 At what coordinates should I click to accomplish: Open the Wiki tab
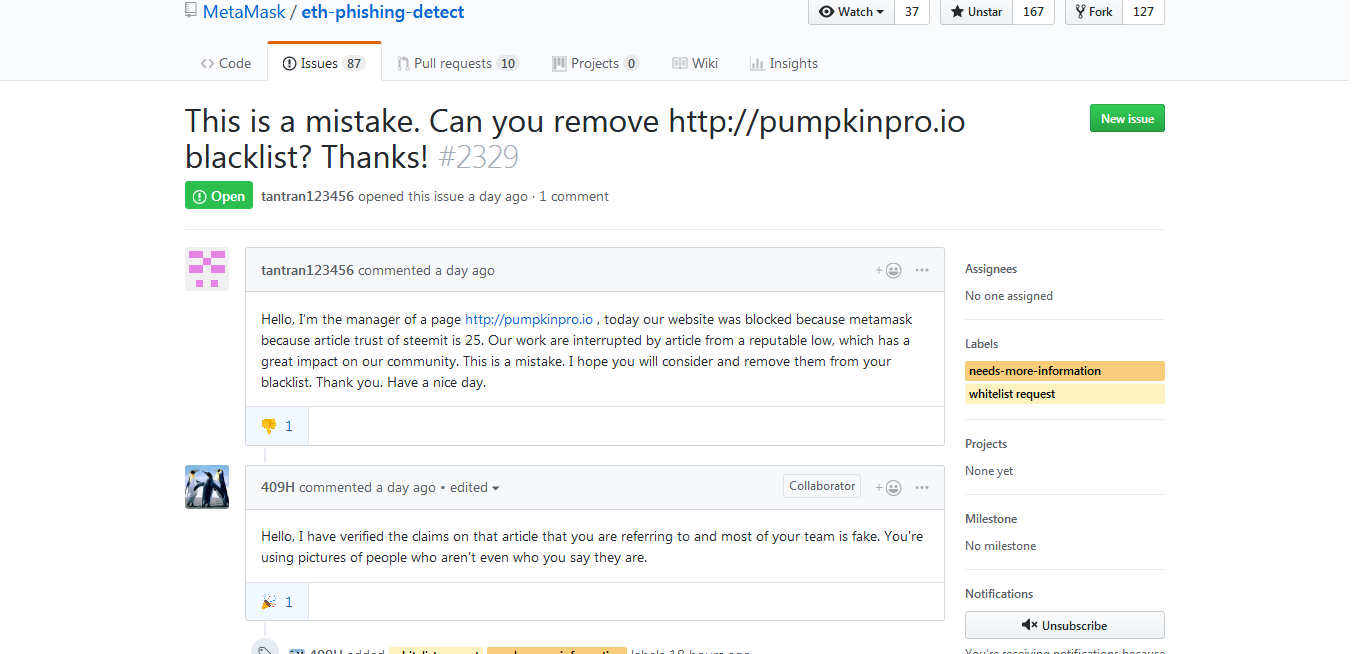pos(695,63)
